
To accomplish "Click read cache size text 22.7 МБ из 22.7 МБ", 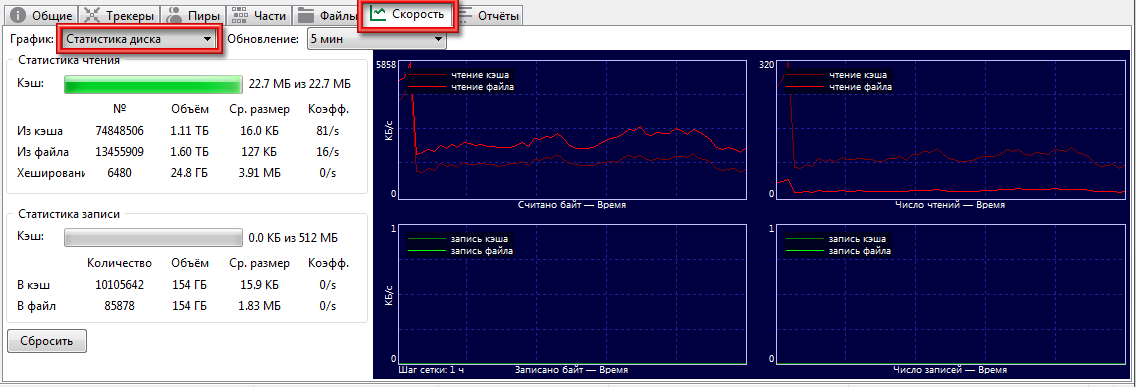I will coord(299,84).
